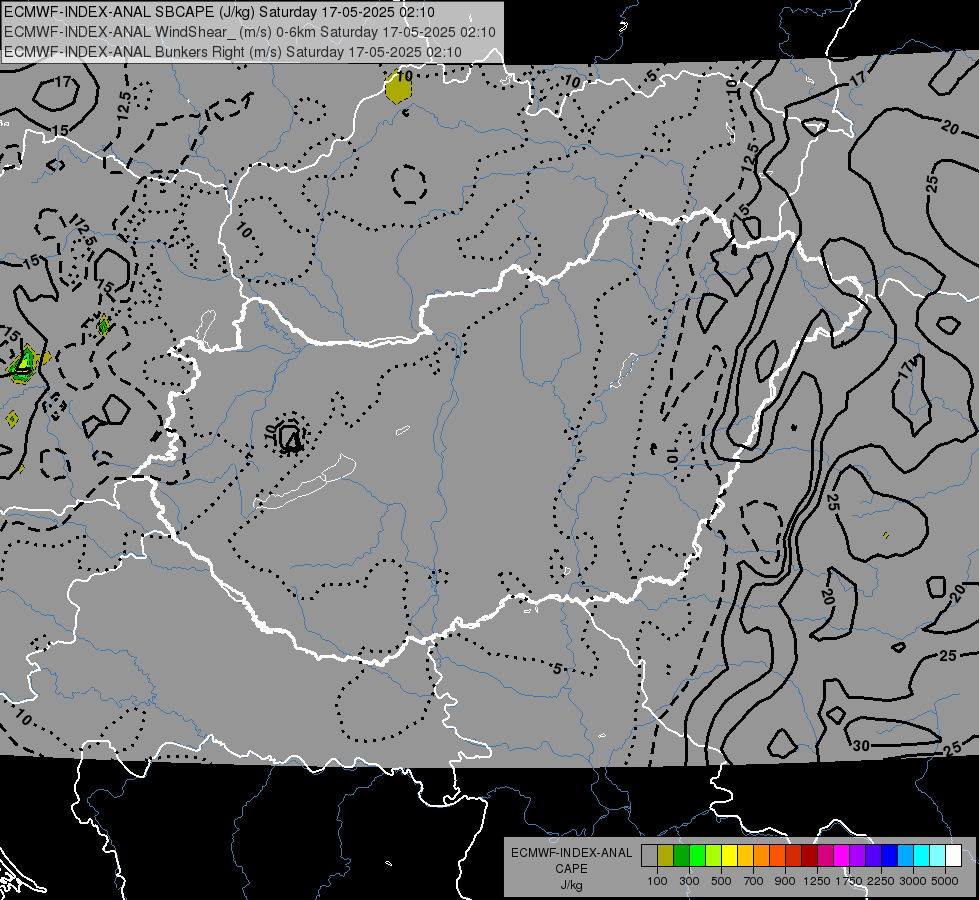
Task: Click the gray swatch in the CAPE legend
Action: point(649,855)
